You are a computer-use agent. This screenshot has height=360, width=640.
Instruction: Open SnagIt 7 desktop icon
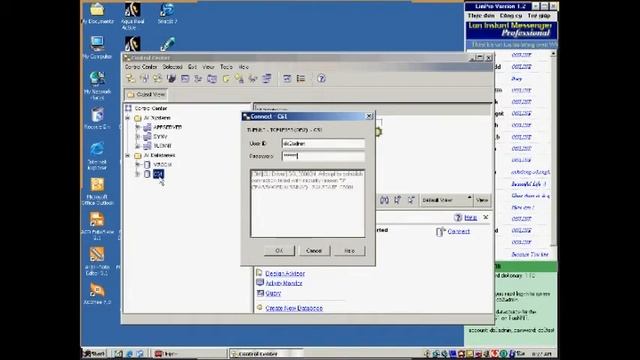[167, 13]
